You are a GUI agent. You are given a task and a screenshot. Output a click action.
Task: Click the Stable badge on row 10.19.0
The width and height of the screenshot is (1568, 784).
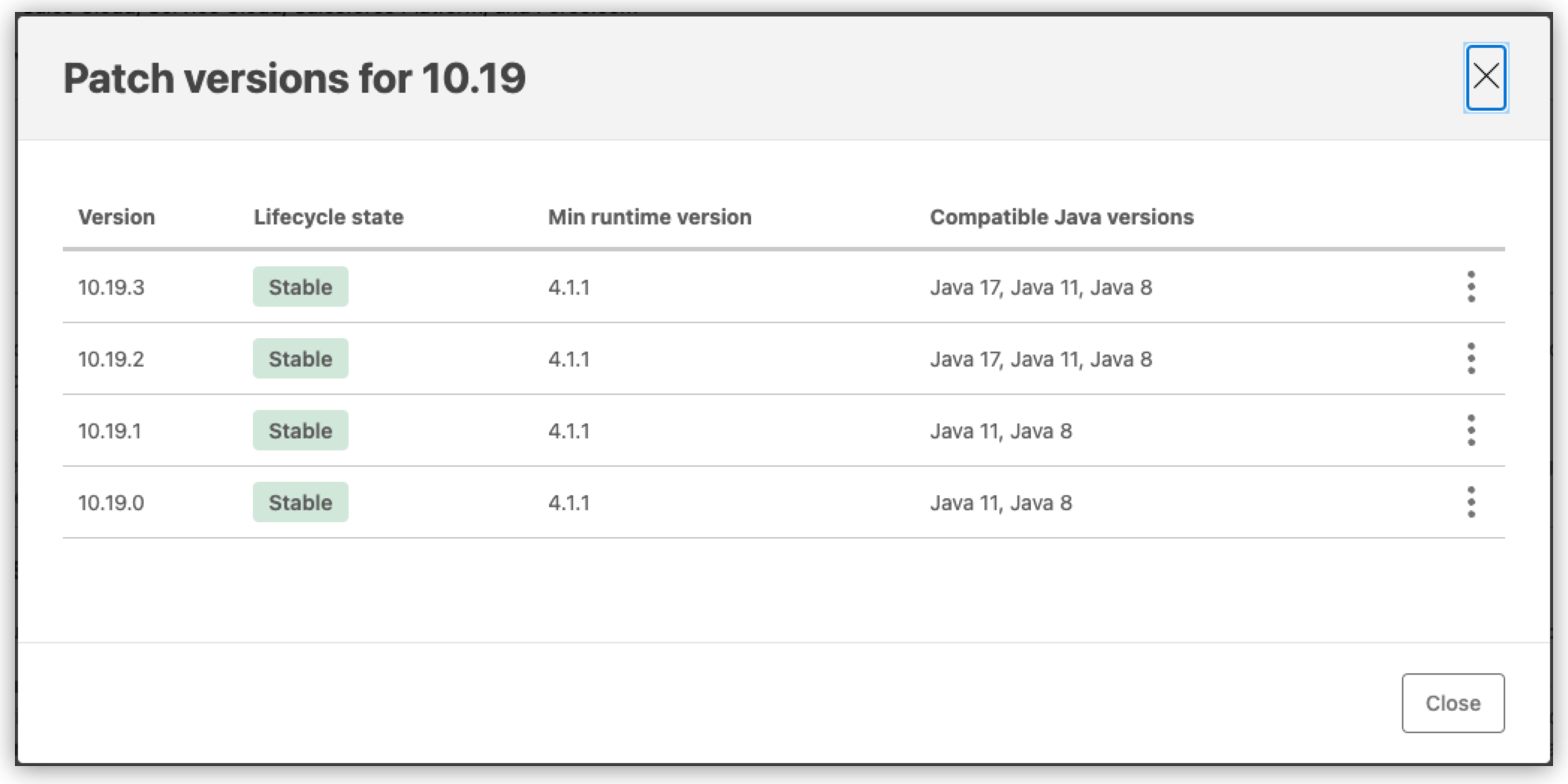point(300,502)
